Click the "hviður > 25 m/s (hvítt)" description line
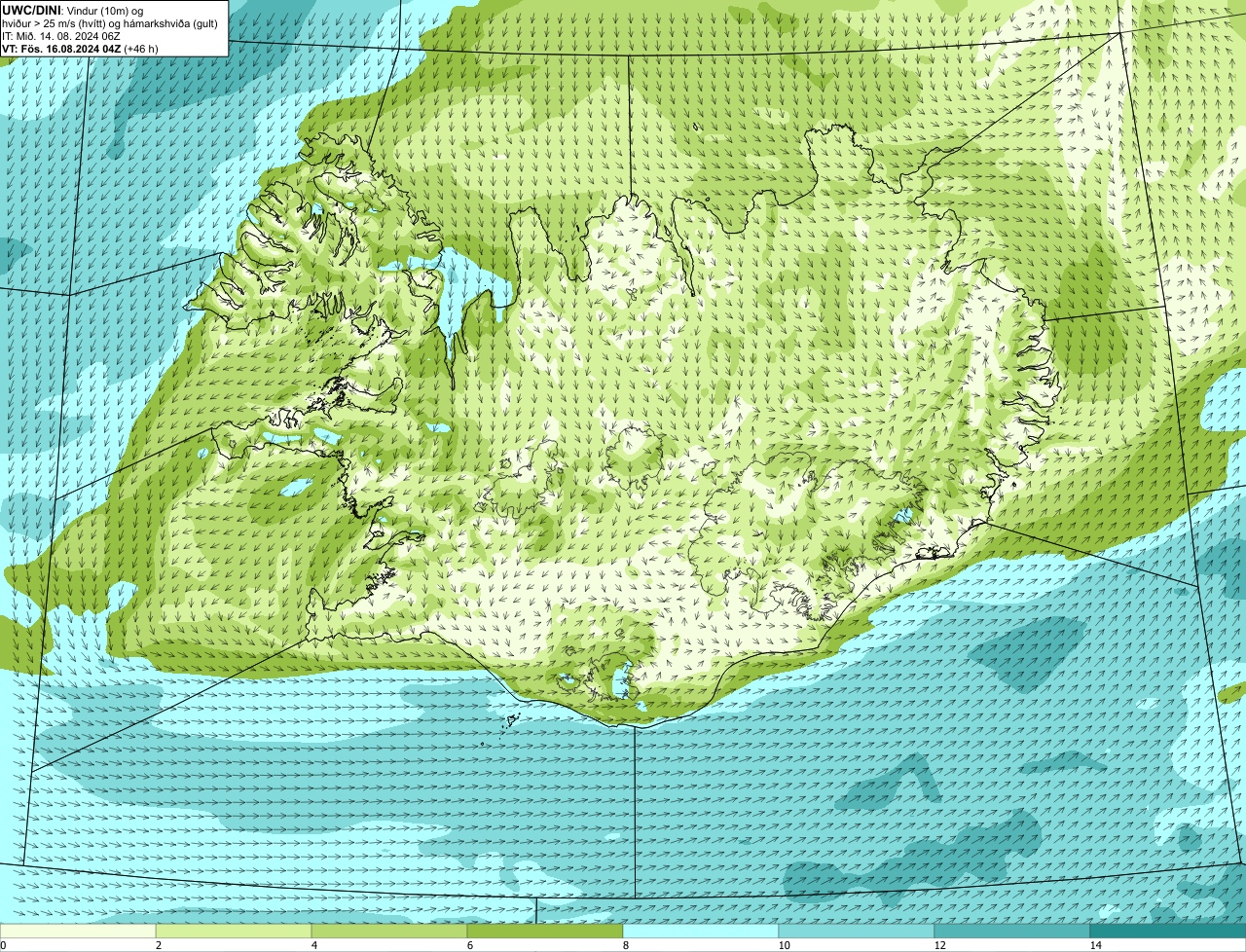The image size is (1246, 952). click(110, 22)
